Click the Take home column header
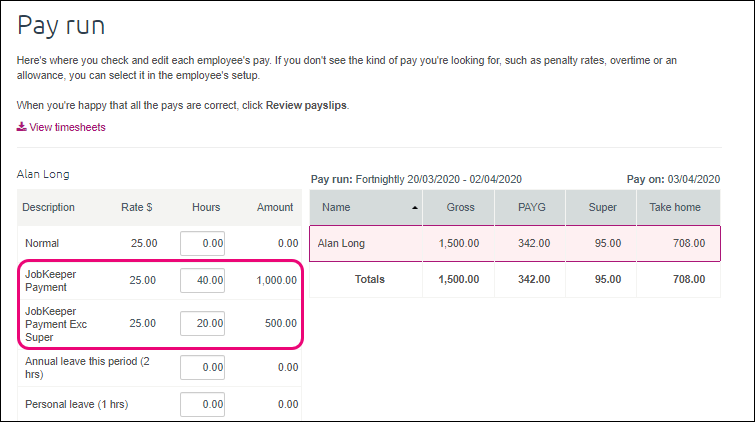755x422 pixels. [x=678, y=207]
